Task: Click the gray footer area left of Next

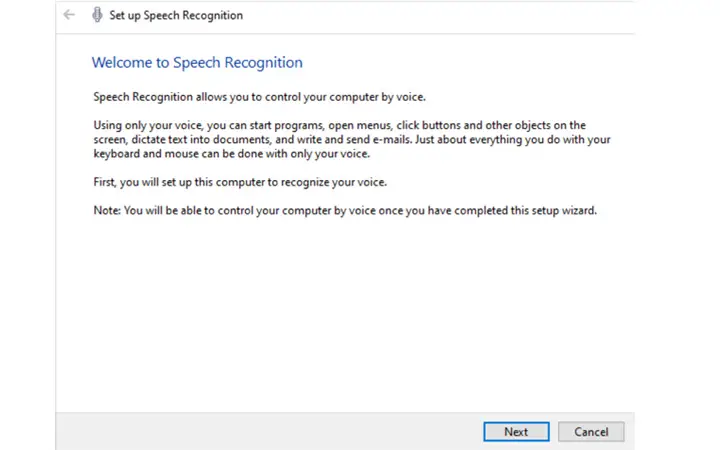Action: [269, 432]
